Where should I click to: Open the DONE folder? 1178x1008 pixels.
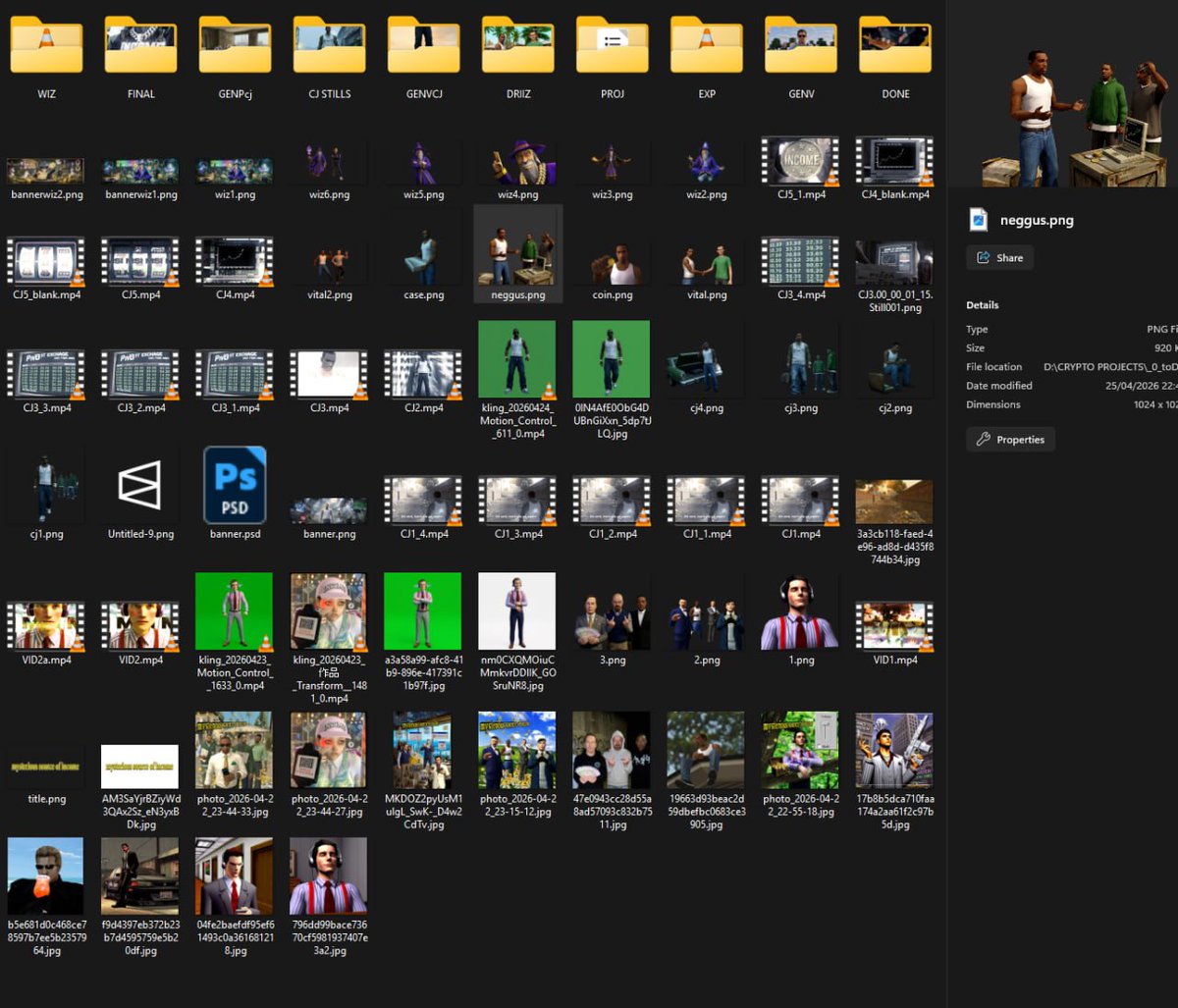[894, 45]
